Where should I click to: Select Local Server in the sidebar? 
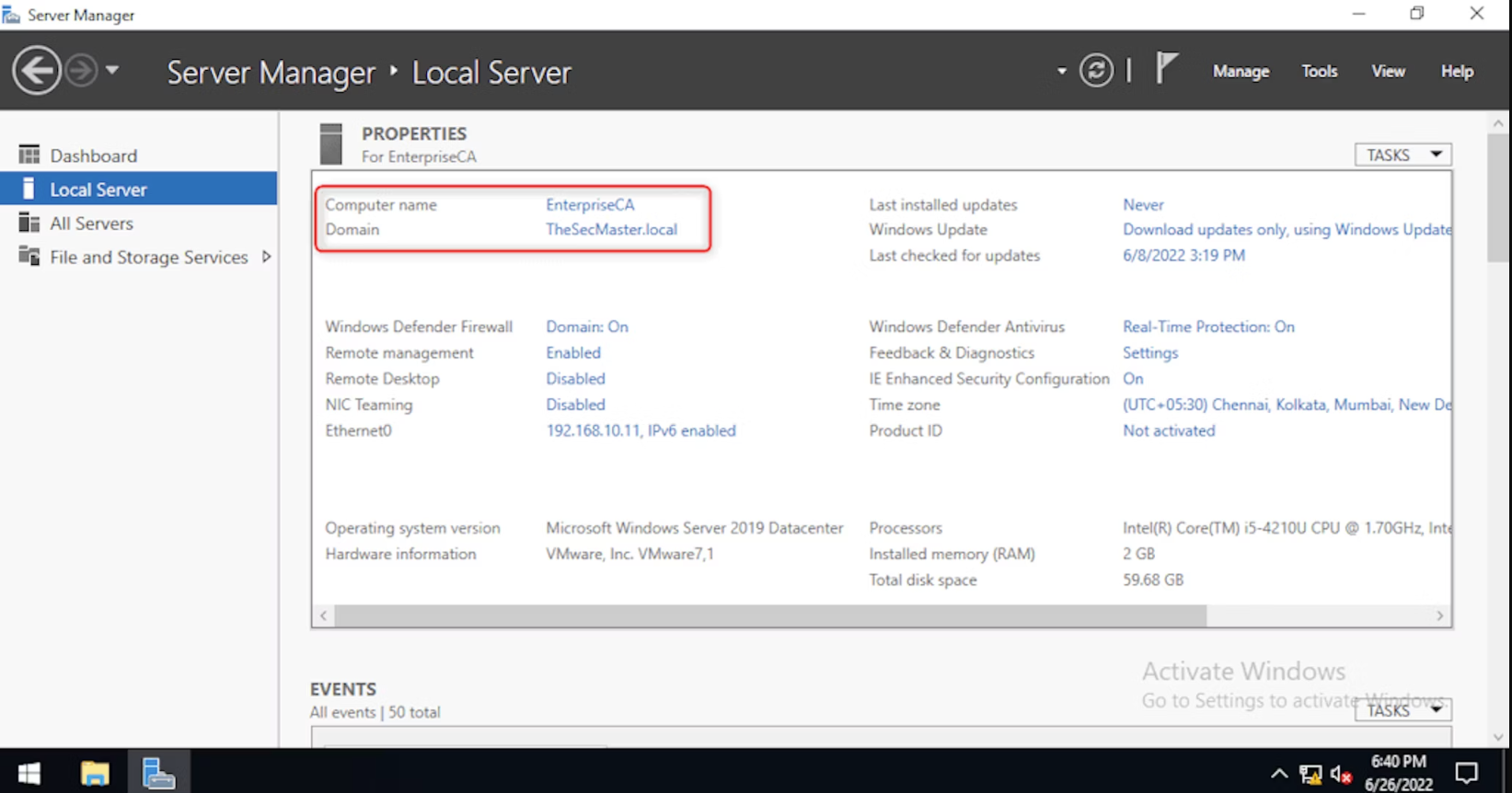point(138,190)
